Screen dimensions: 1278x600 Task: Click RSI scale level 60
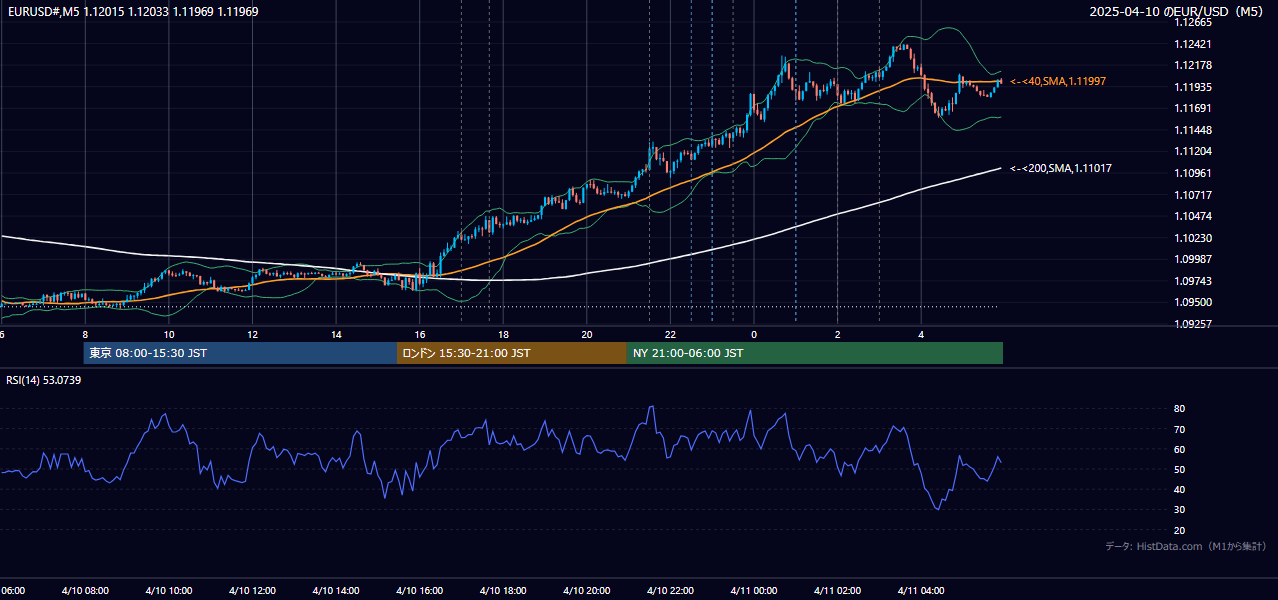click(x=1179, y=449)
